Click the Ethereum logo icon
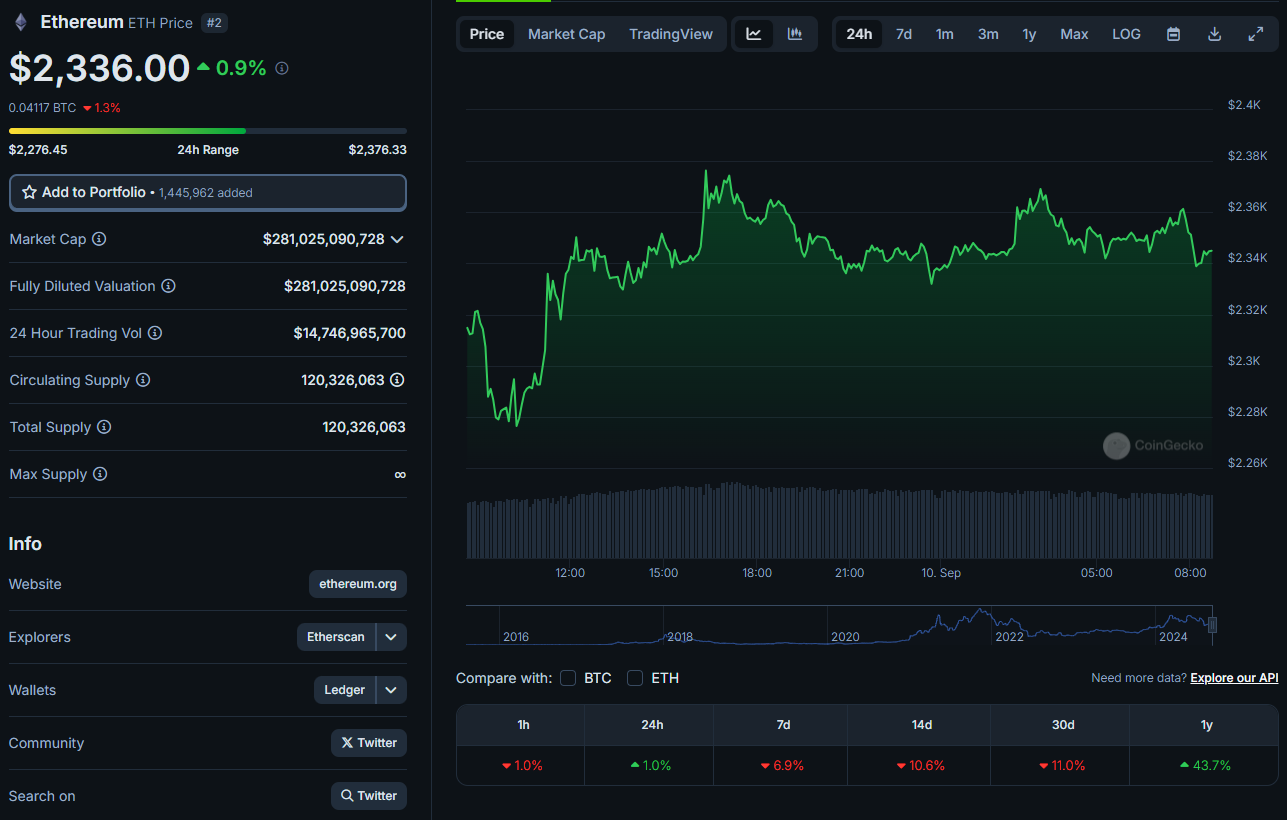1287x820 pixels. 20,21
